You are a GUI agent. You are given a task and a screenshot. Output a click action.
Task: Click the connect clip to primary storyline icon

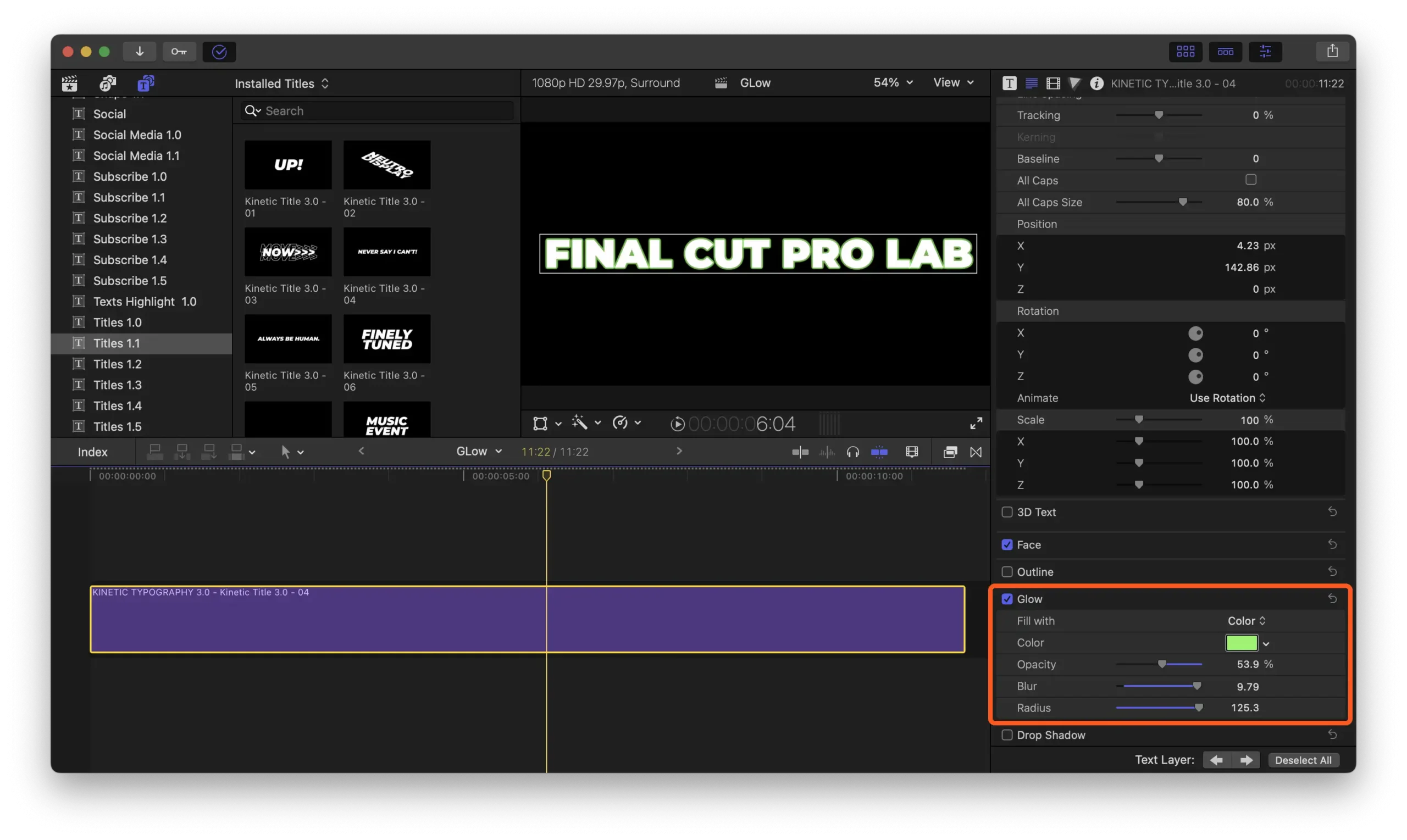tap(154, 452)
